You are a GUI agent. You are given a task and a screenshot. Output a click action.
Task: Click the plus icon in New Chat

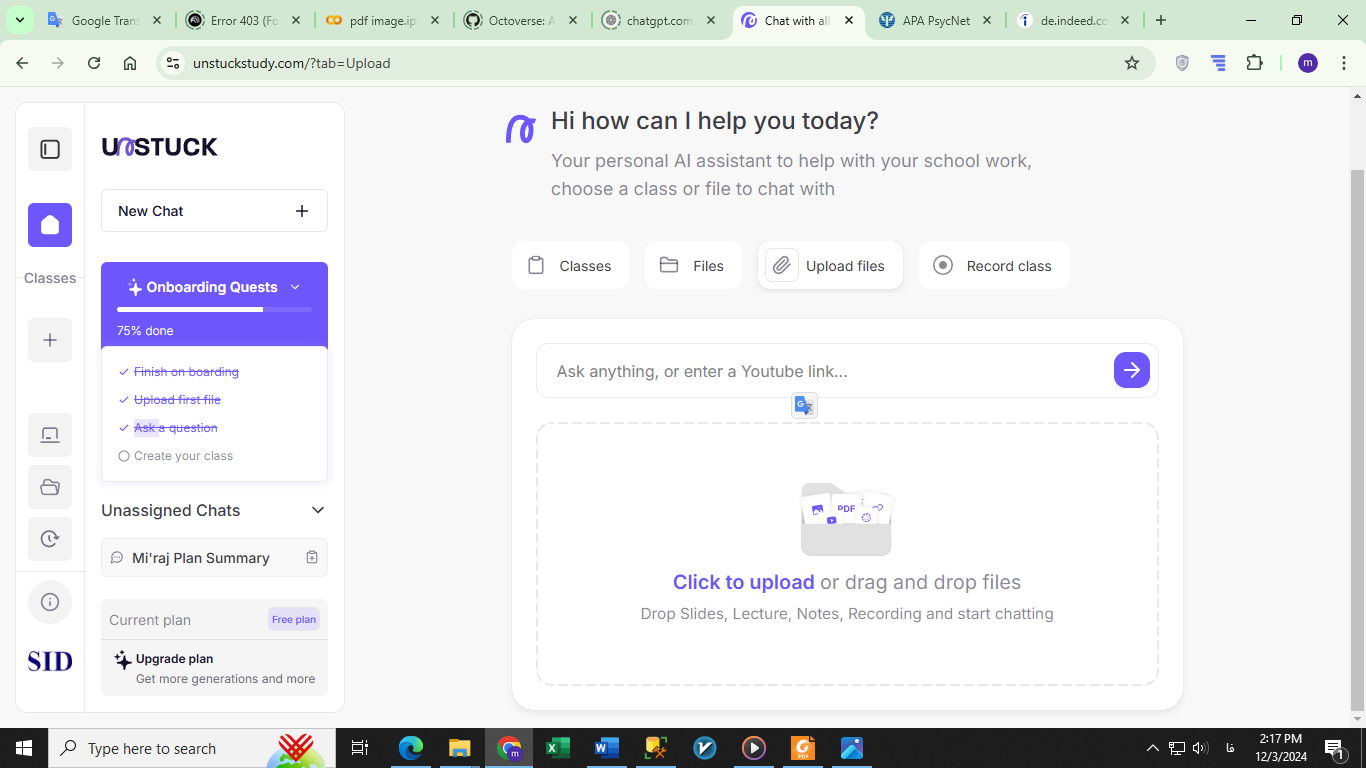tap(302, 211)
